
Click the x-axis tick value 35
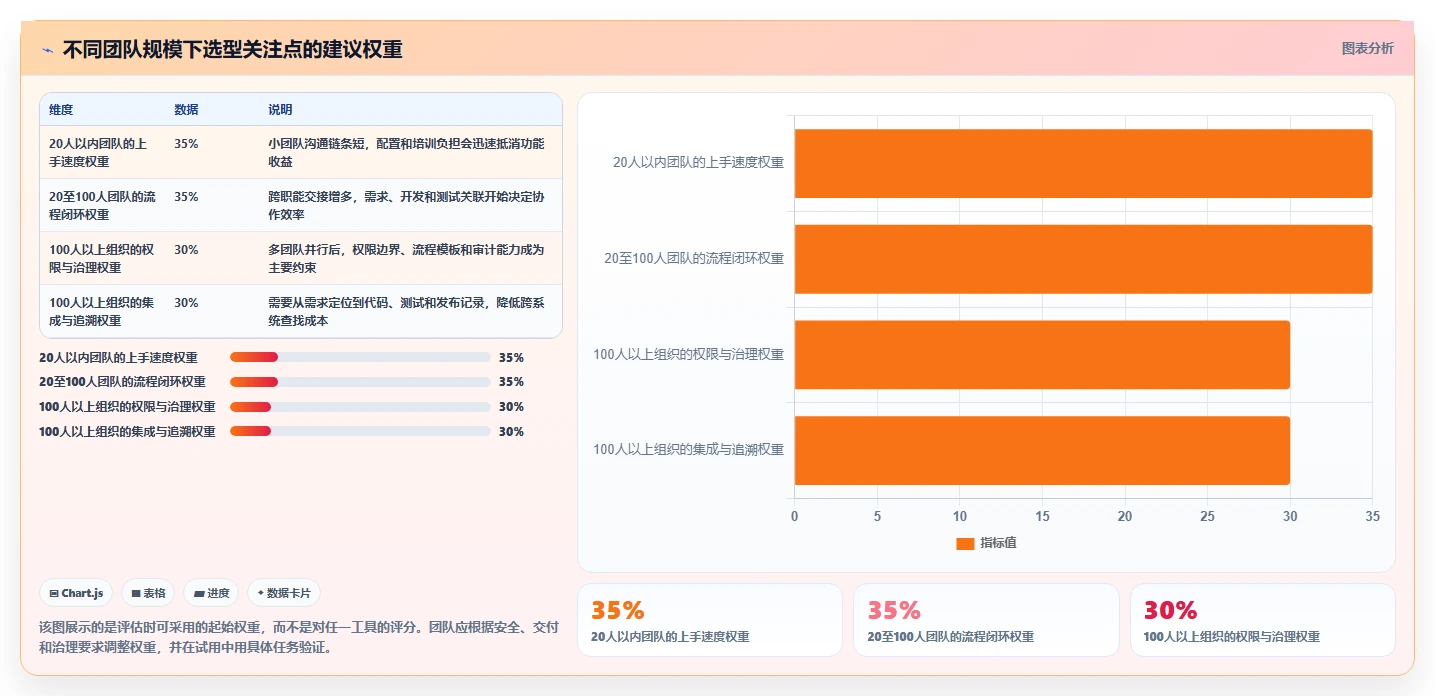pos(1372,517)
